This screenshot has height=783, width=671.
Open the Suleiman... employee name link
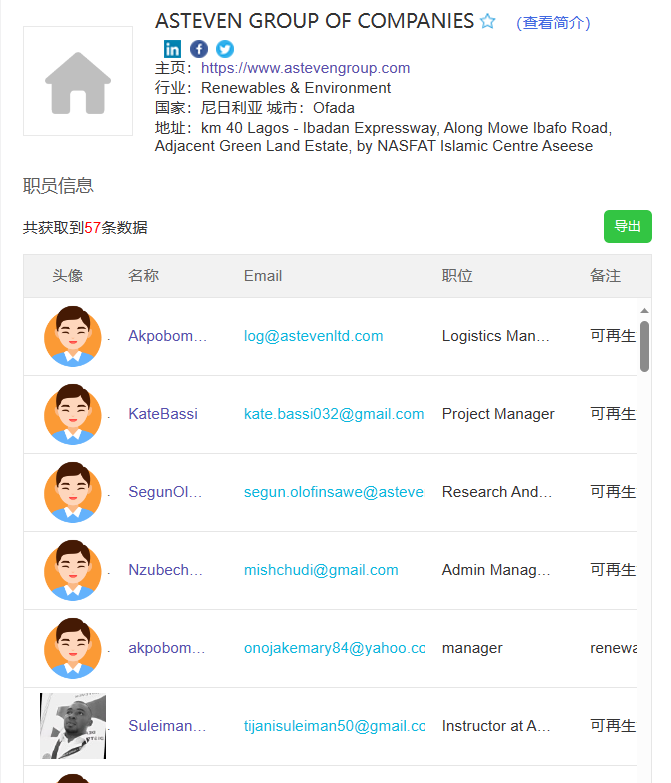tap(167, 726)
